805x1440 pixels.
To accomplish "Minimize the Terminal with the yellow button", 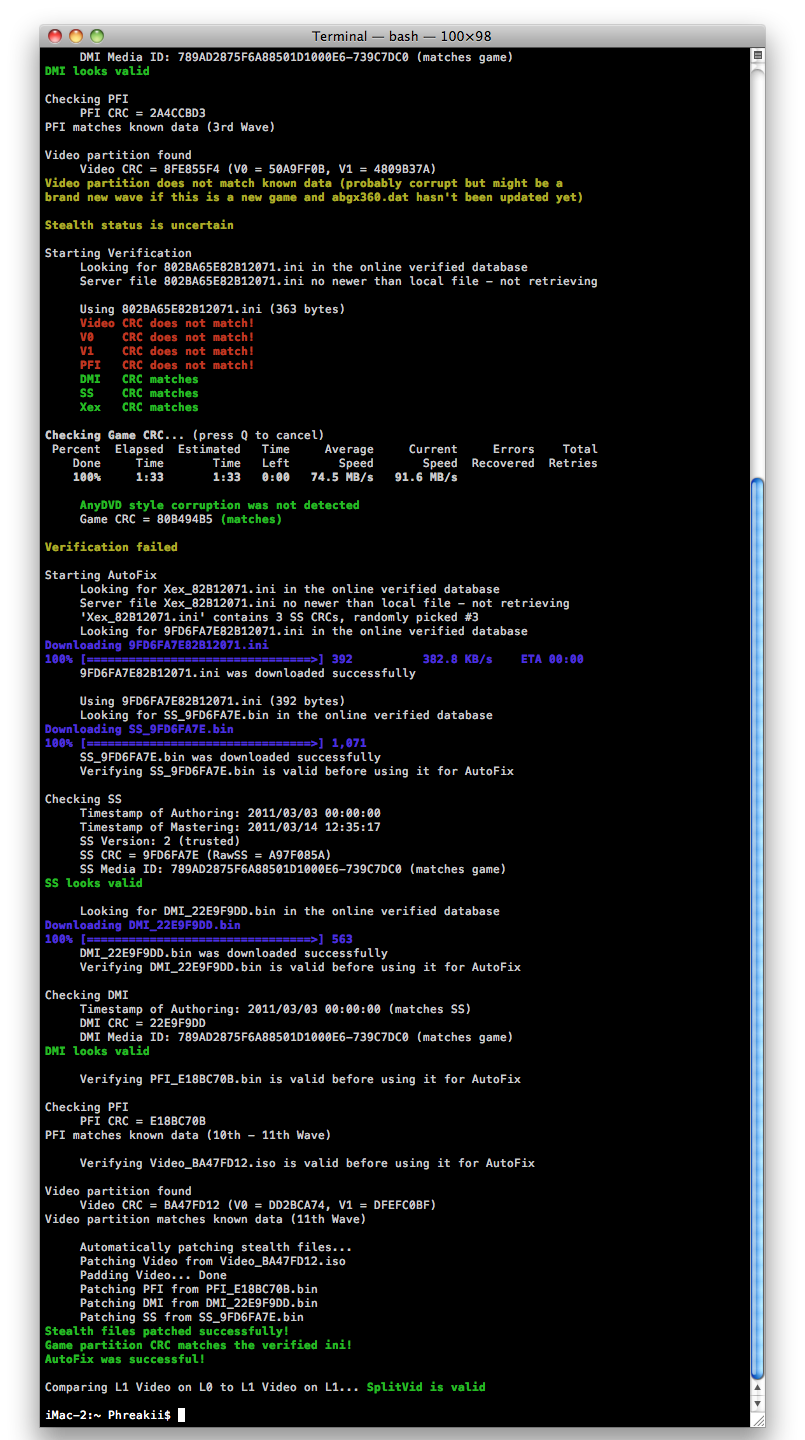I will [78, 36].
